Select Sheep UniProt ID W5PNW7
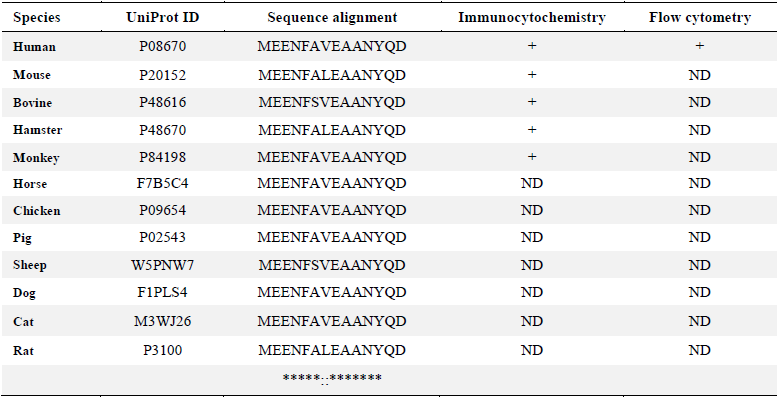This screenshot has height=399, width=781. tap(162, 265)
